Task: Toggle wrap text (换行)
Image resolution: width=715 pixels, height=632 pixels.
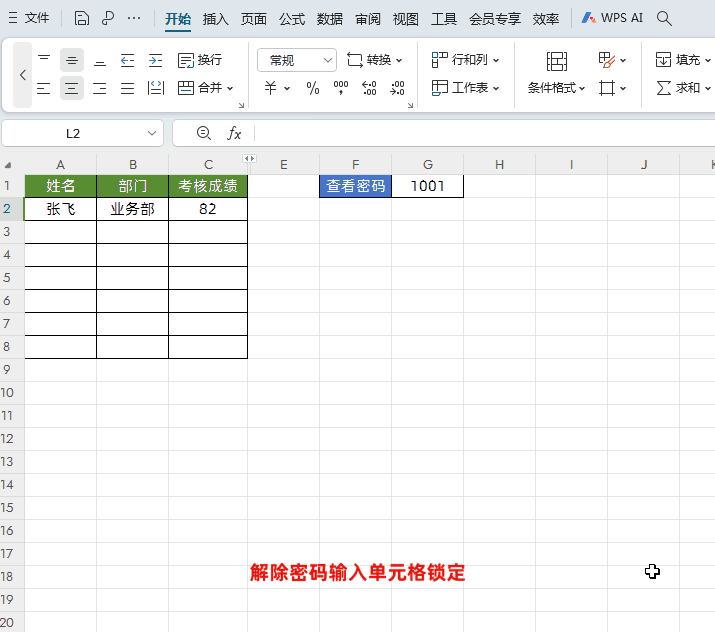Action: coord(200,60)
